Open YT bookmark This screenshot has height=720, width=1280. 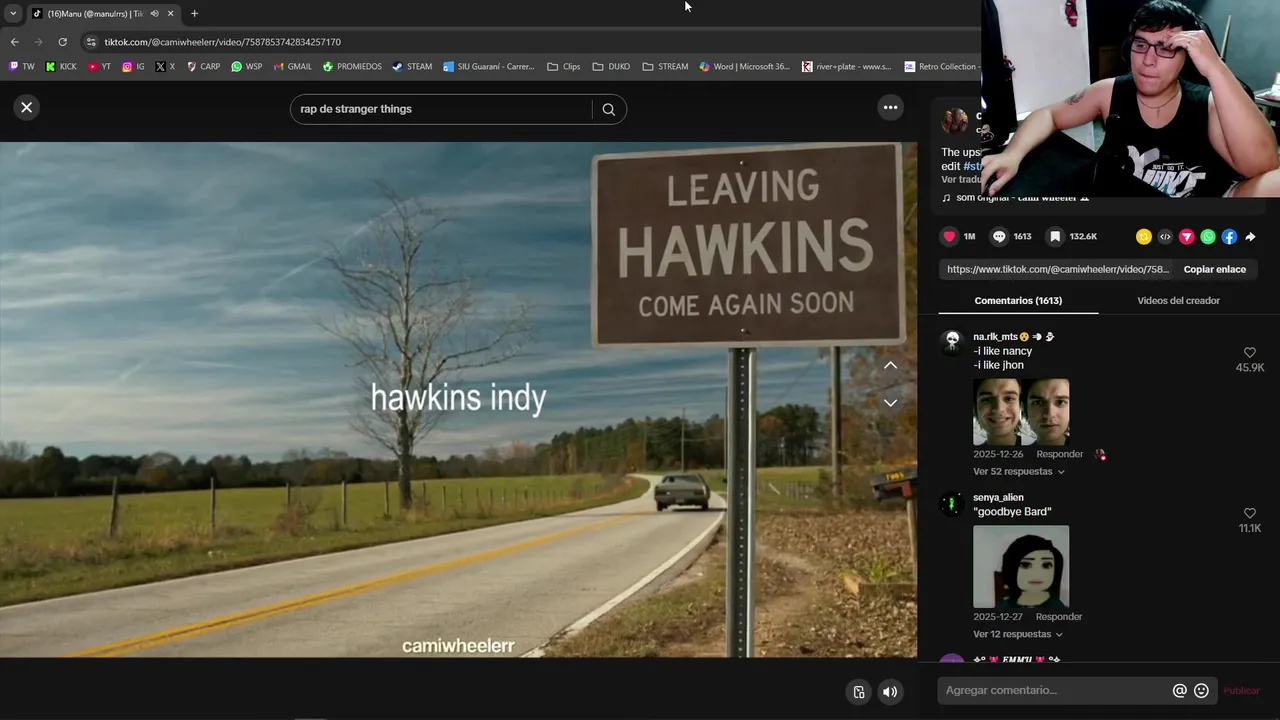[x=99, y=67]
